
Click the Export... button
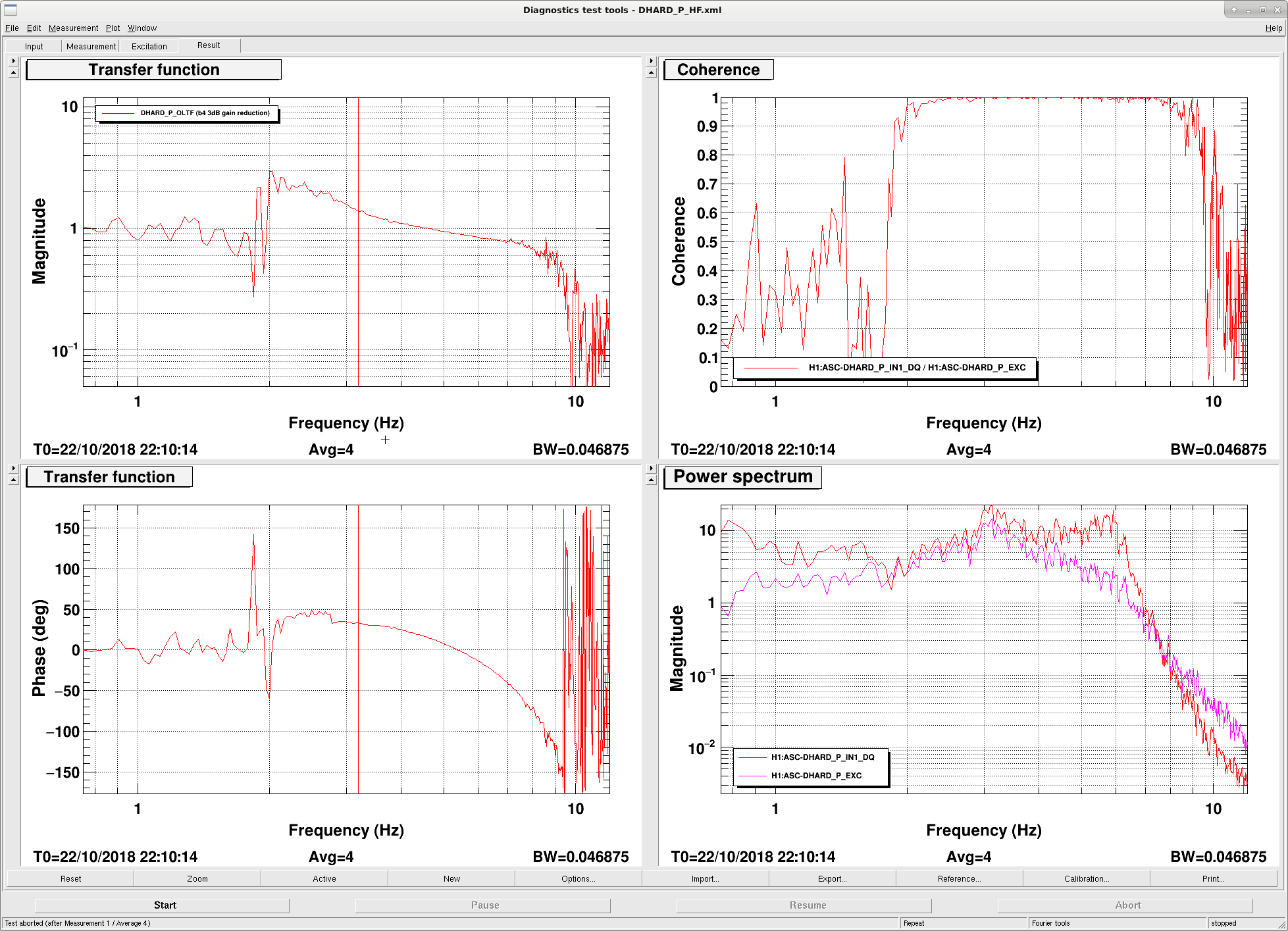coord(832,879)
